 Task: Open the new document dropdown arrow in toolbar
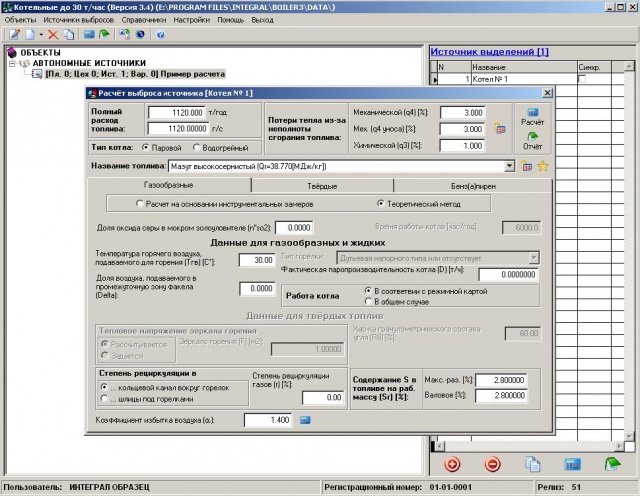click(39, 34)
